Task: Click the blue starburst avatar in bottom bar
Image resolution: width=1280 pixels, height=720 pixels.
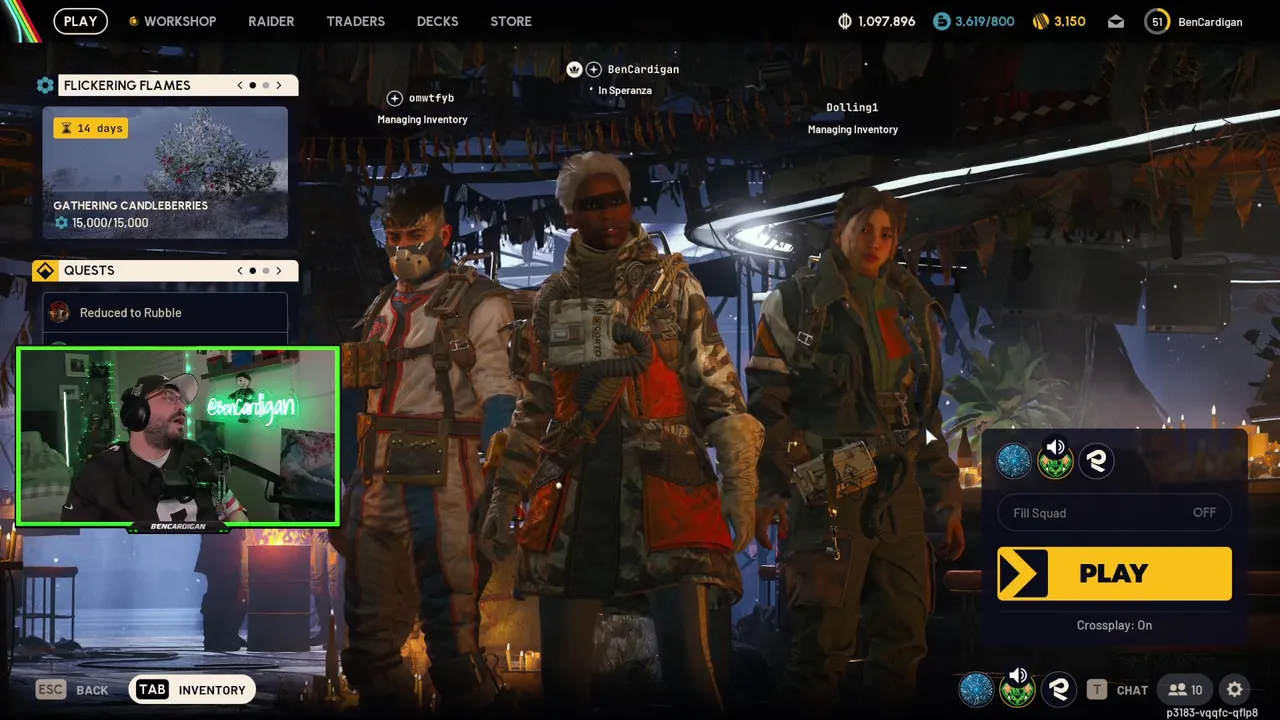Action: point(976,690)
